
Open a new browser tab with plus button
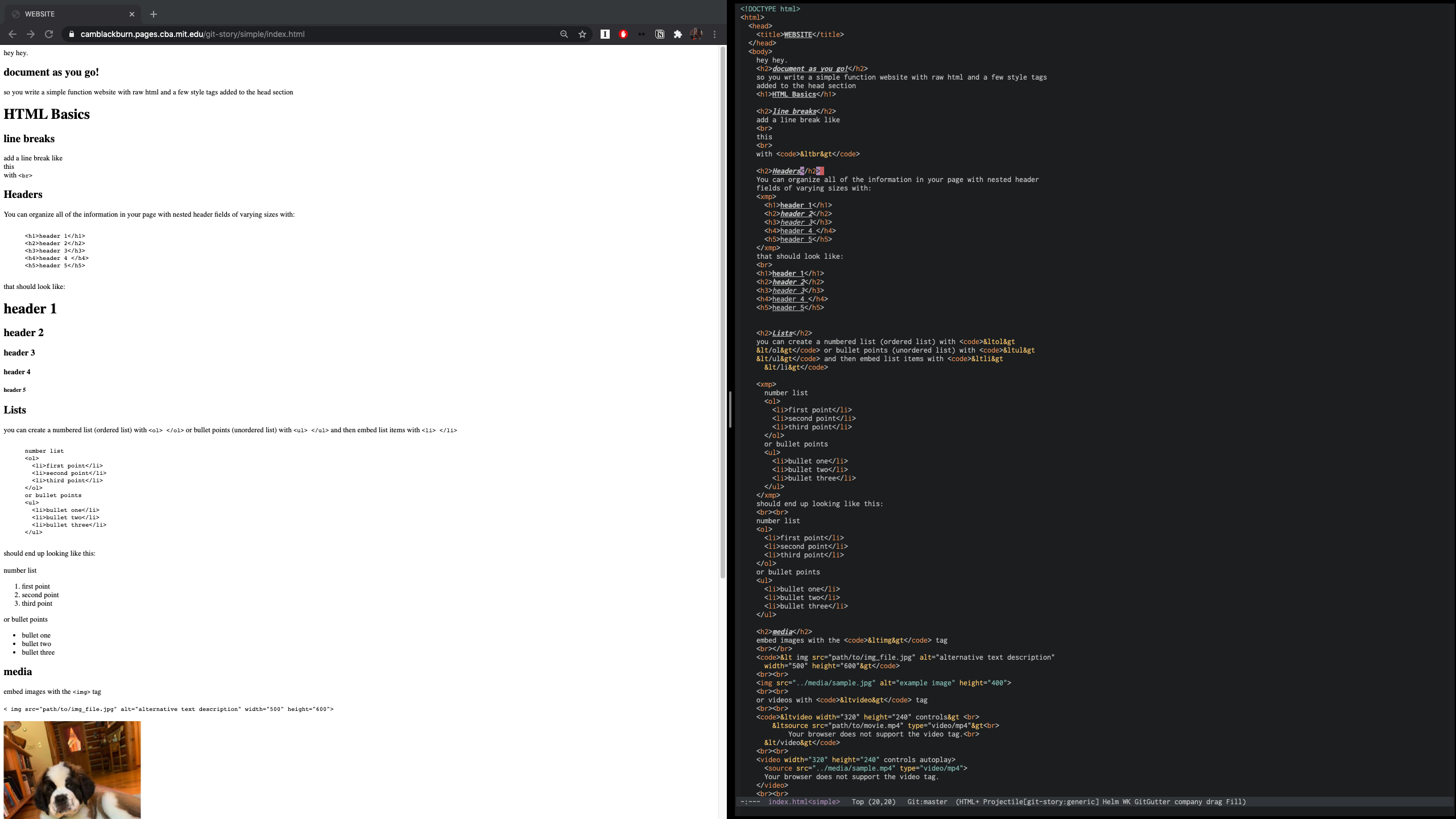153,14
